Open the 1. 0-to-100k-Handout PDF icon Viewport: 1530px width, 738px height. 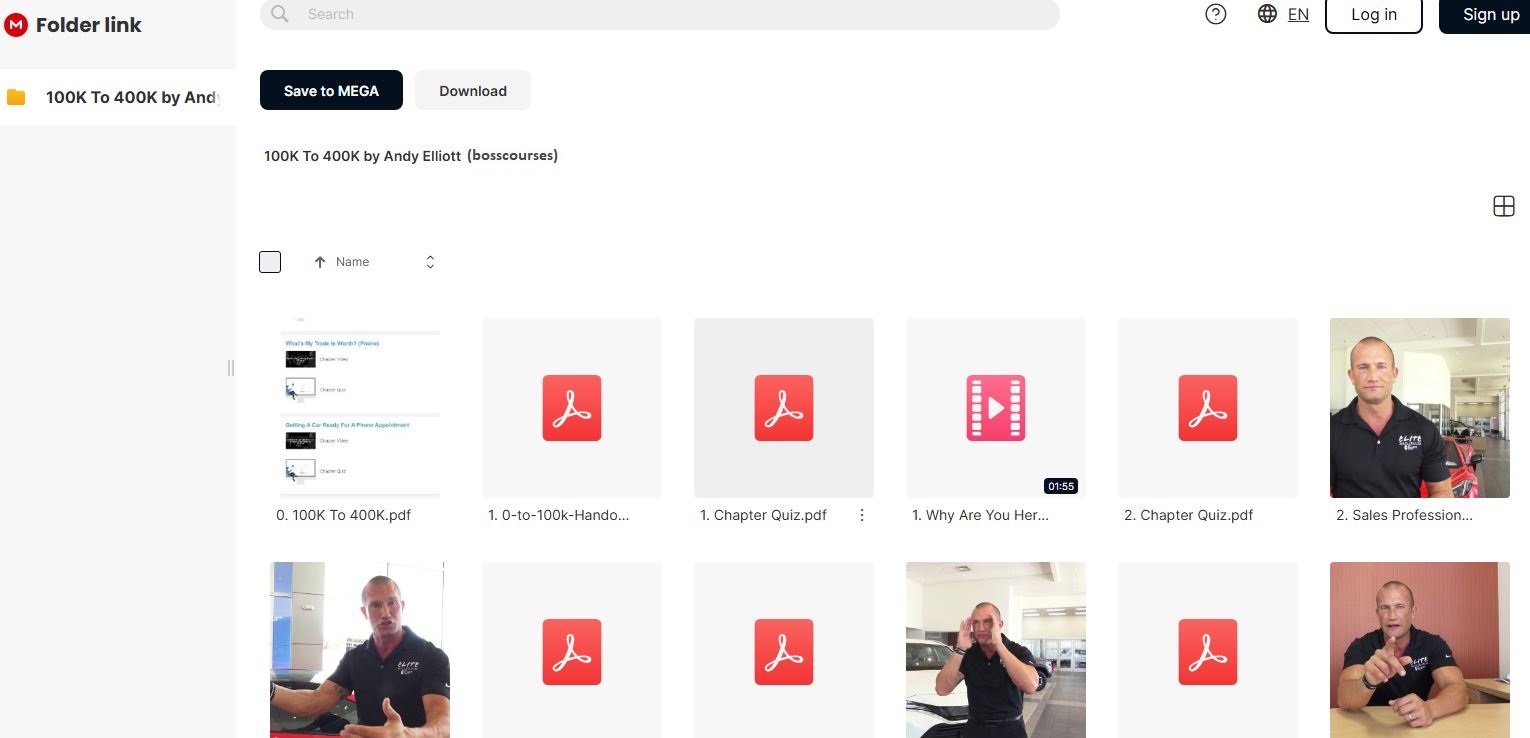pyautogui.click(x=572, y=408)
